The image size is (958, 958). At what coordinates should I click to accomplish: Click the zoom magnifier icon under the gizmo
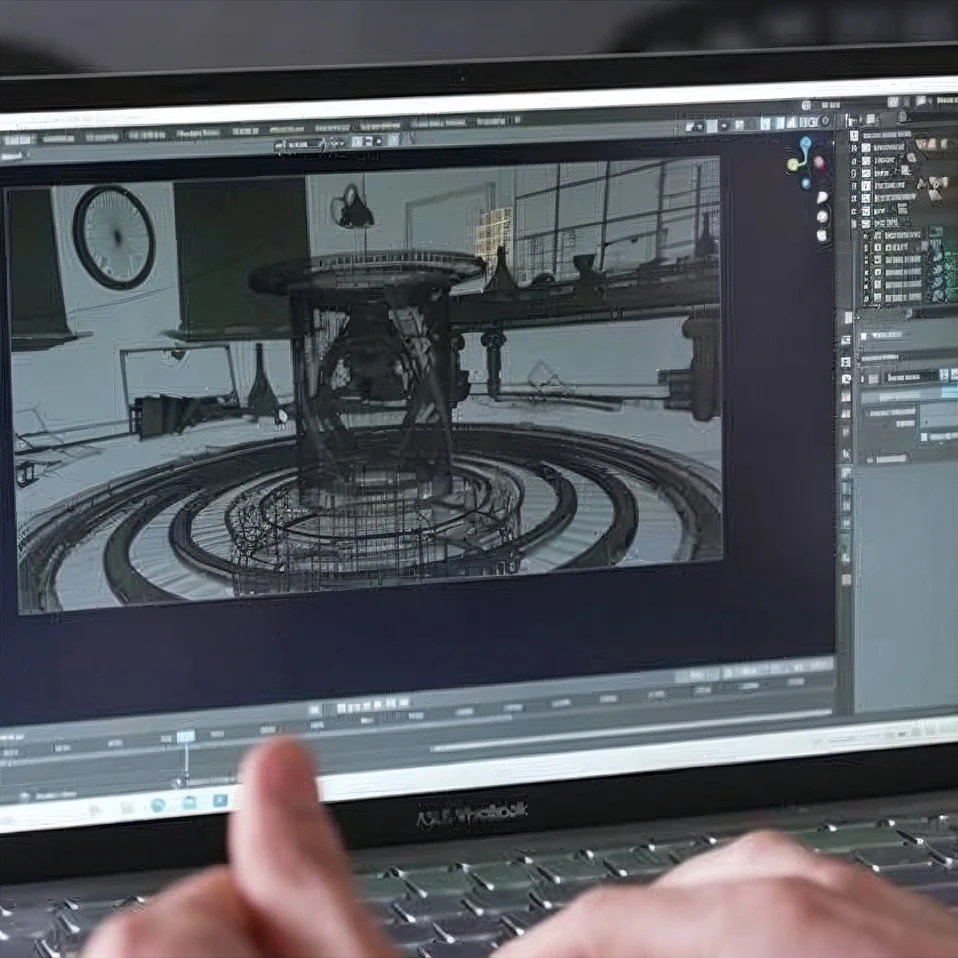point(822,197)
